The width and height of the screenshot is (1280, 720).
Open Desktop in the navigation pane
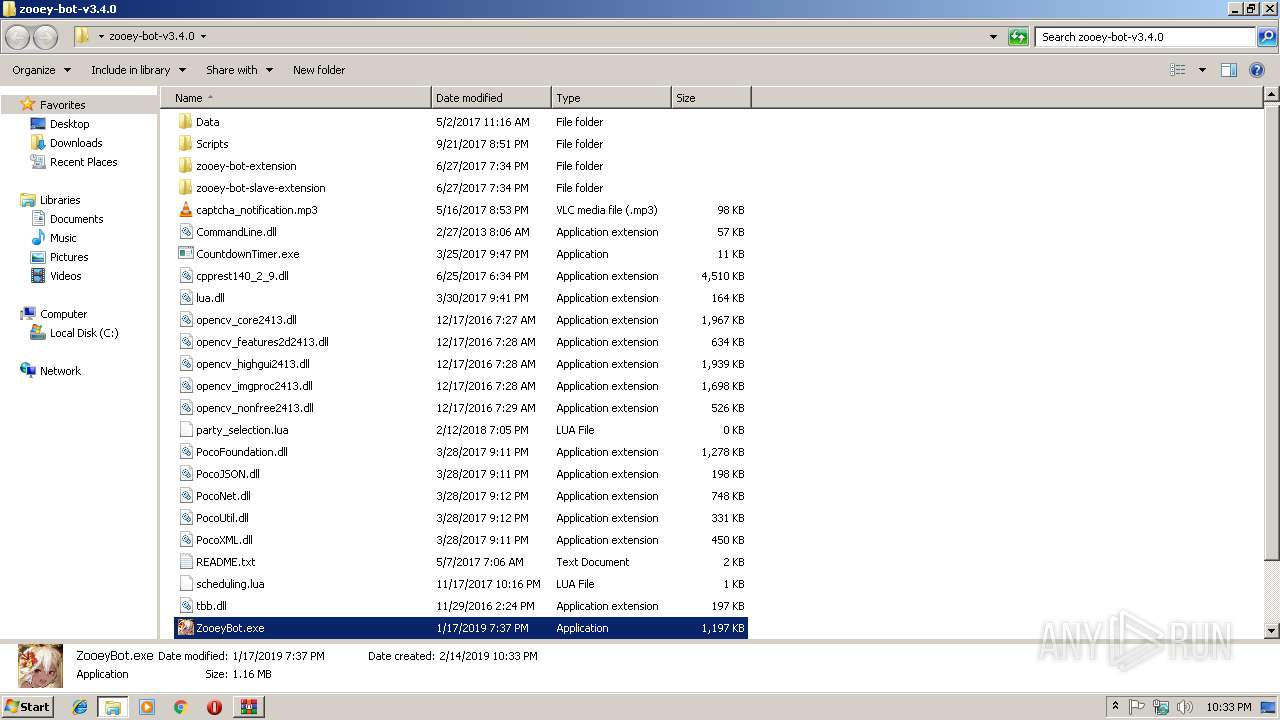[x=69, y=124]
